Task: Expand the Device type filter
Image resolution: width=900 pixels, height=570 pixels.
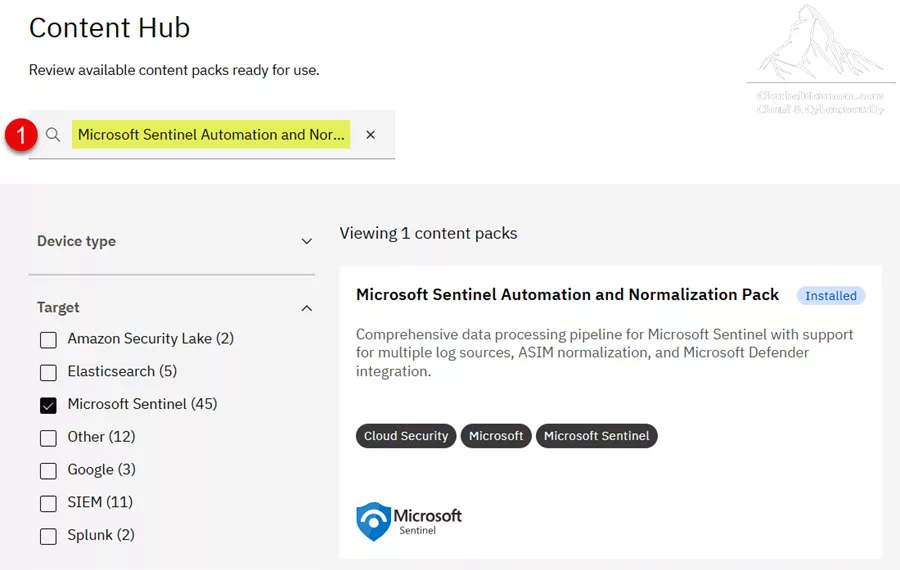Action: (x=307, y=241)
